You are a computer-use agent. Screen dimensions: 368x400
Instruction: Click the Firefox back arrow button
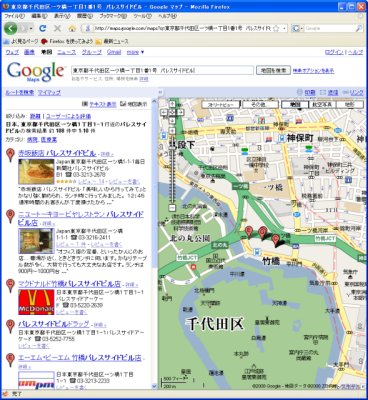[x=10, y=29]
